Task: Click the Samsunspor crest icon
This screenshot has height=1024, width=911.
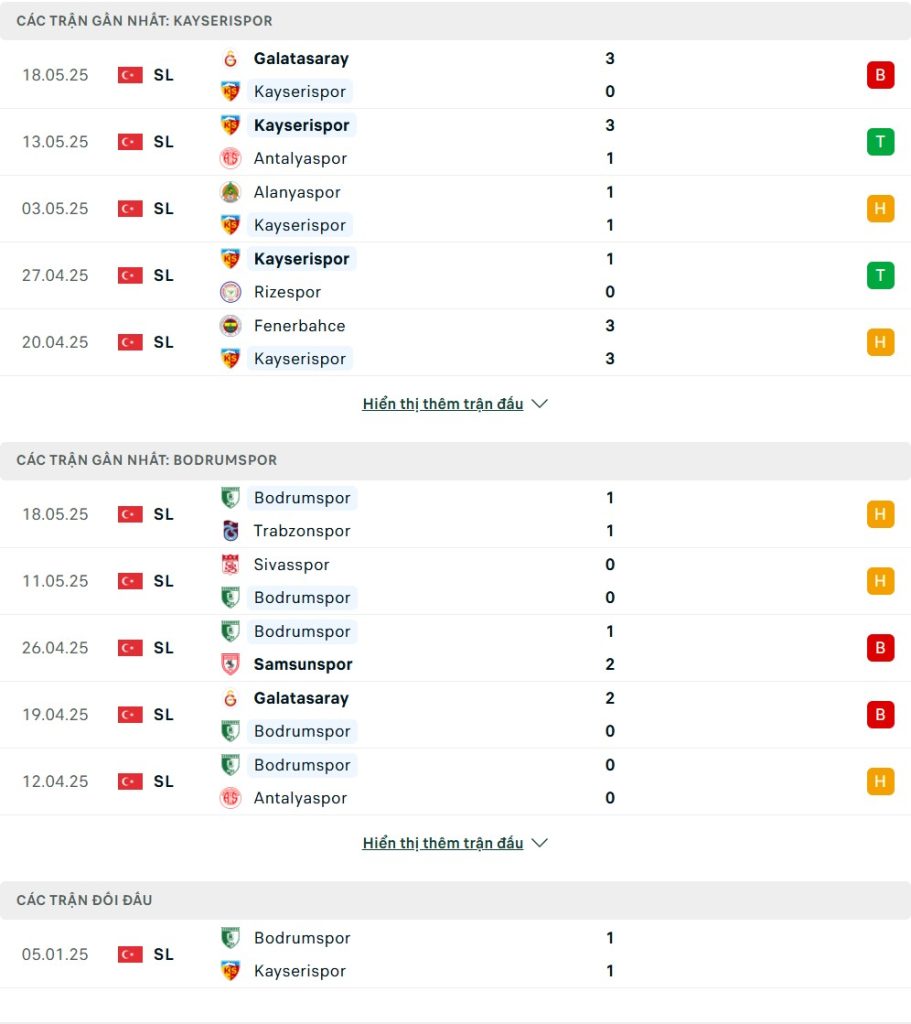Action: click(230, 664)
